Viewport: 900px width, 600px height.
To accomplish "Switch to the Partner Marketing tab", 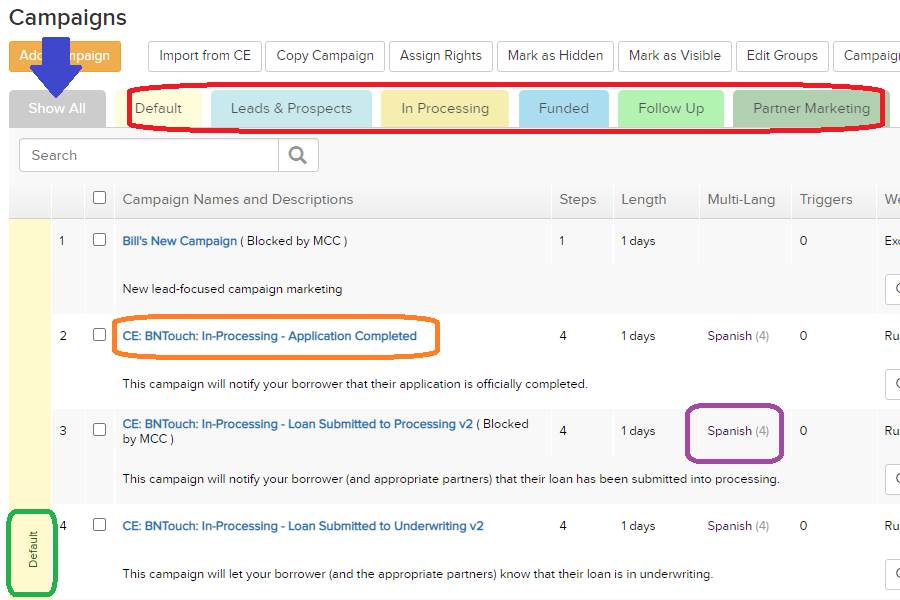I will click(811, 109).
